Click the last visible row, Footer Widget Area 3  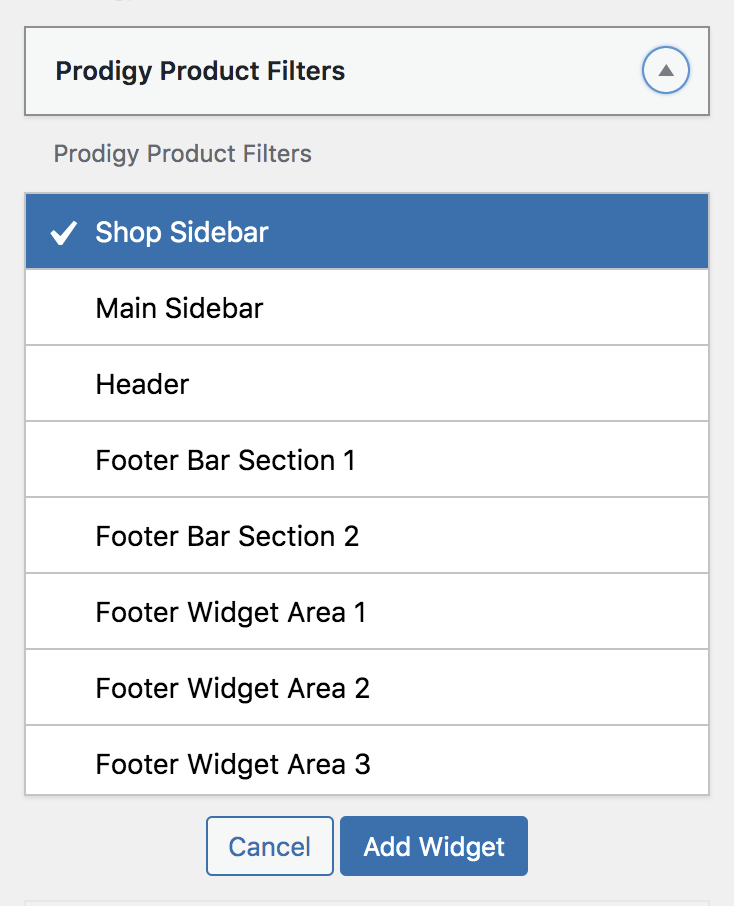tap(367, 760)
